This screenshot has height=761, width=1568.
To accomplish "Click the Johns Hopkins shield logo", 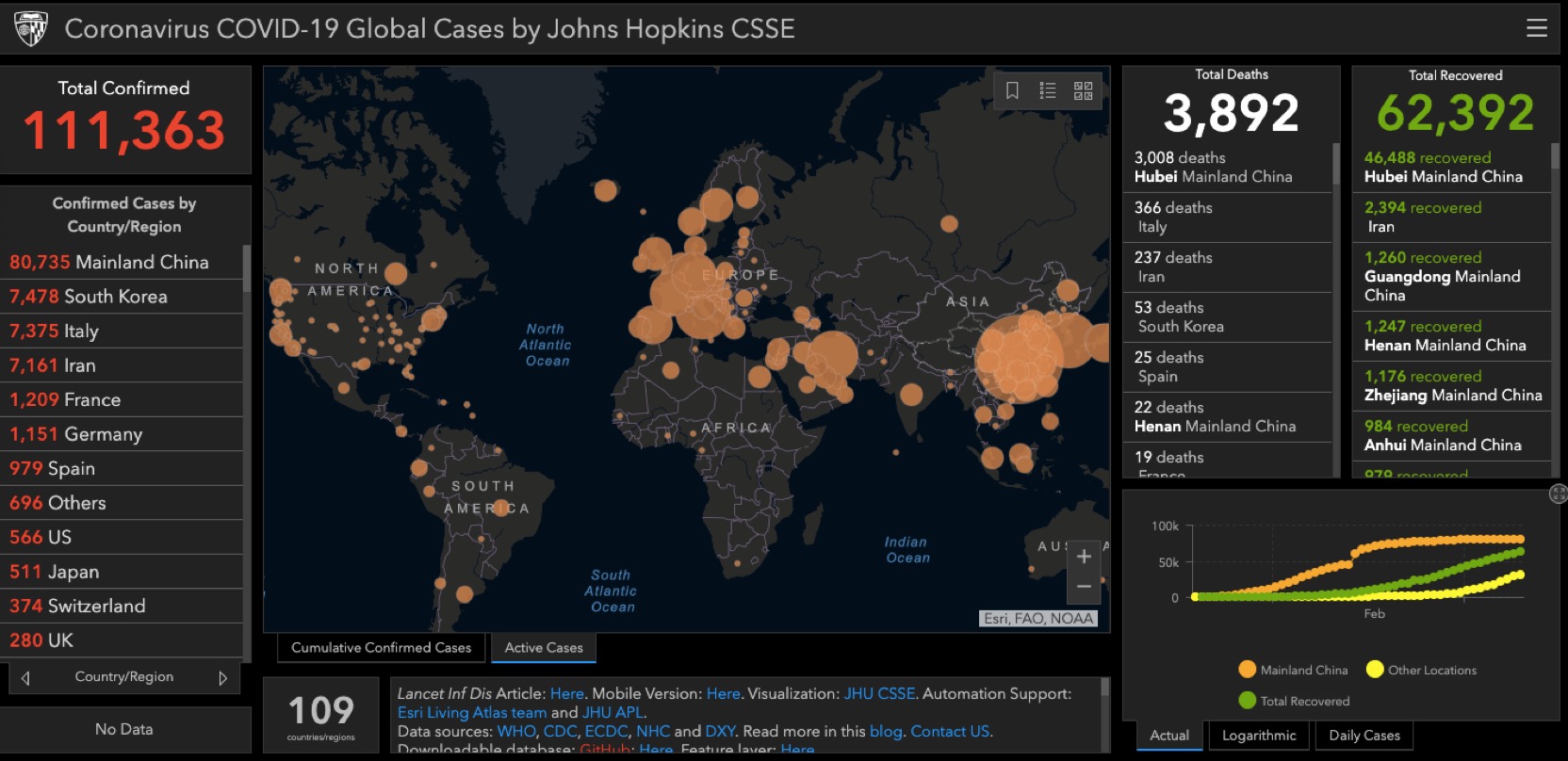I will coord(31,29).
